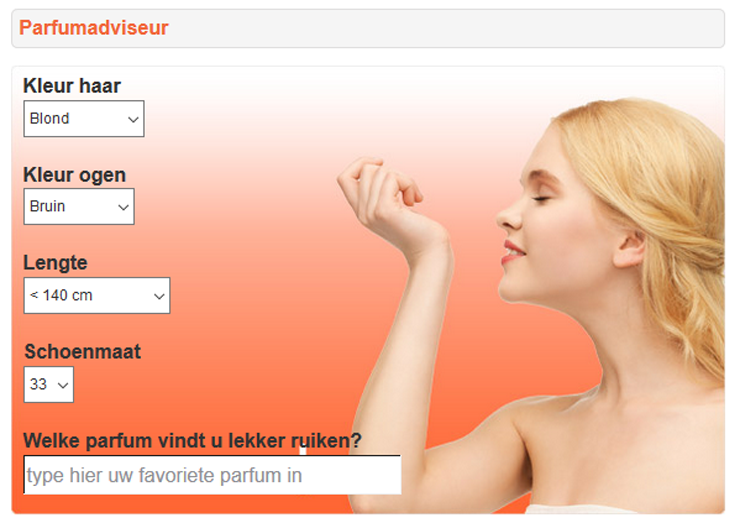Click the woman's blonde hair in the picture

point(670,189)
